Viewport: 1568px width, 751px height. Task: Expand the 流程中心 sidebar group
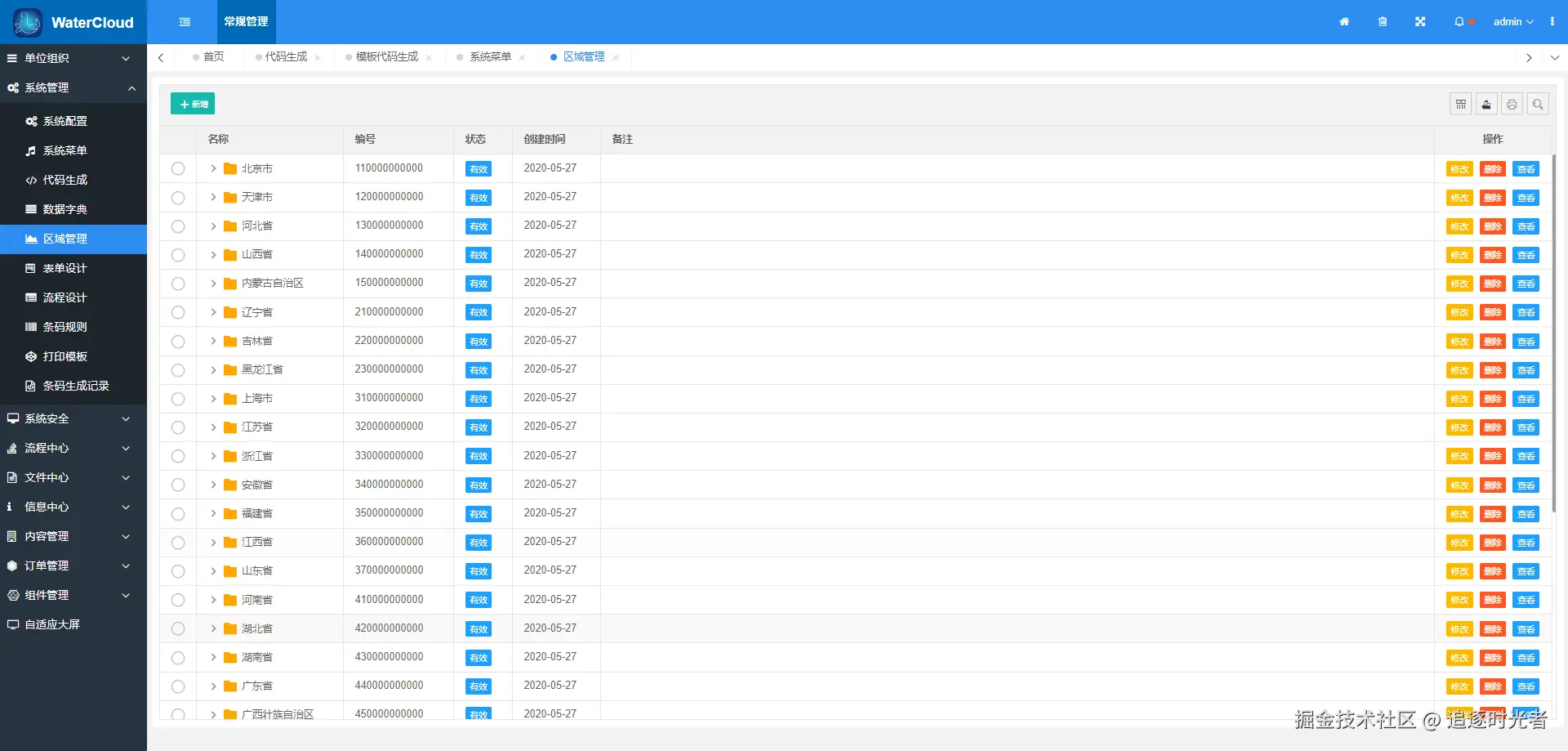pos(73,448)
